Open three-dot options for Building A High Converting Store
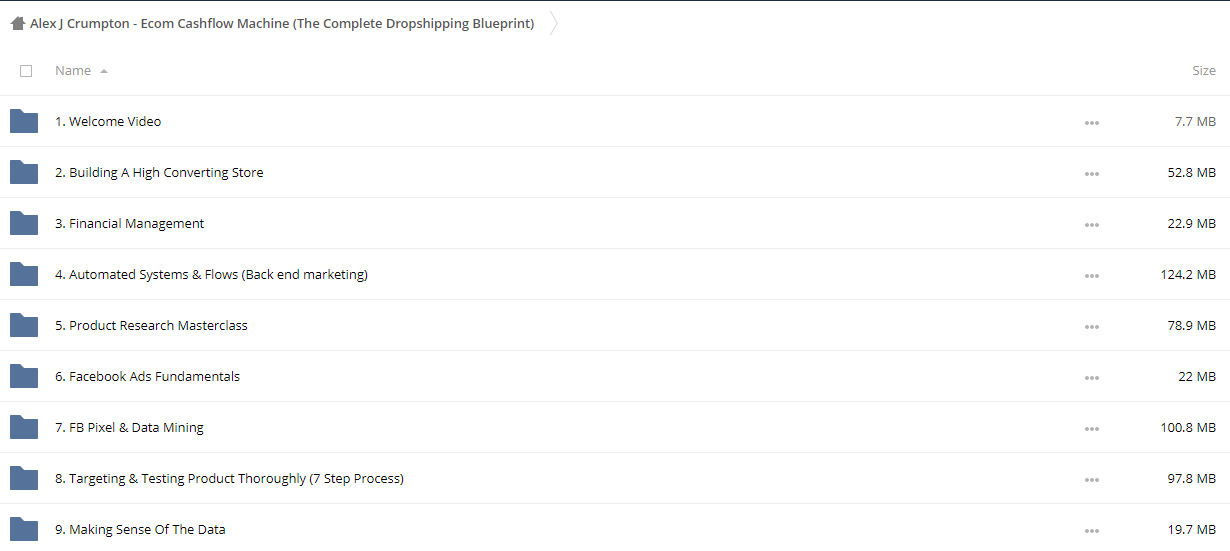 1092,174
